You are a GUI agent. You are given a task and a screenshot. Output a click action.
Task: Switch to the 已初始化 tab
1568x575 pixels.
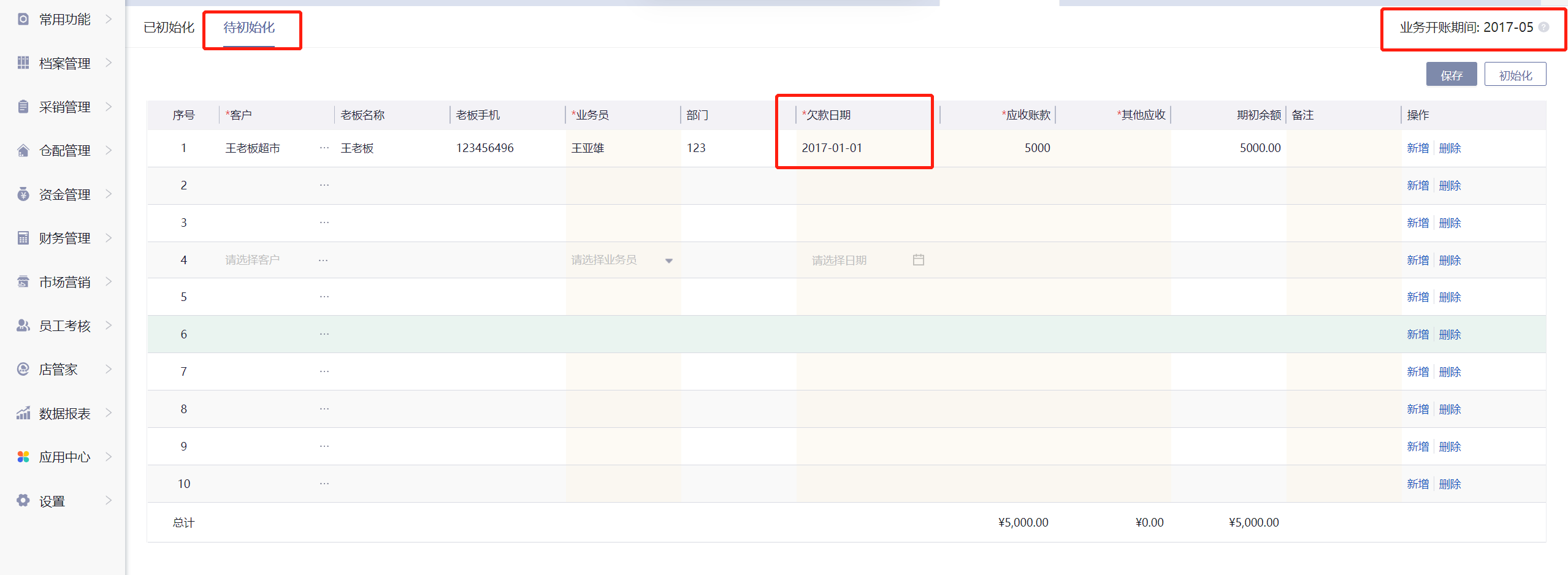tap(169, 28)
